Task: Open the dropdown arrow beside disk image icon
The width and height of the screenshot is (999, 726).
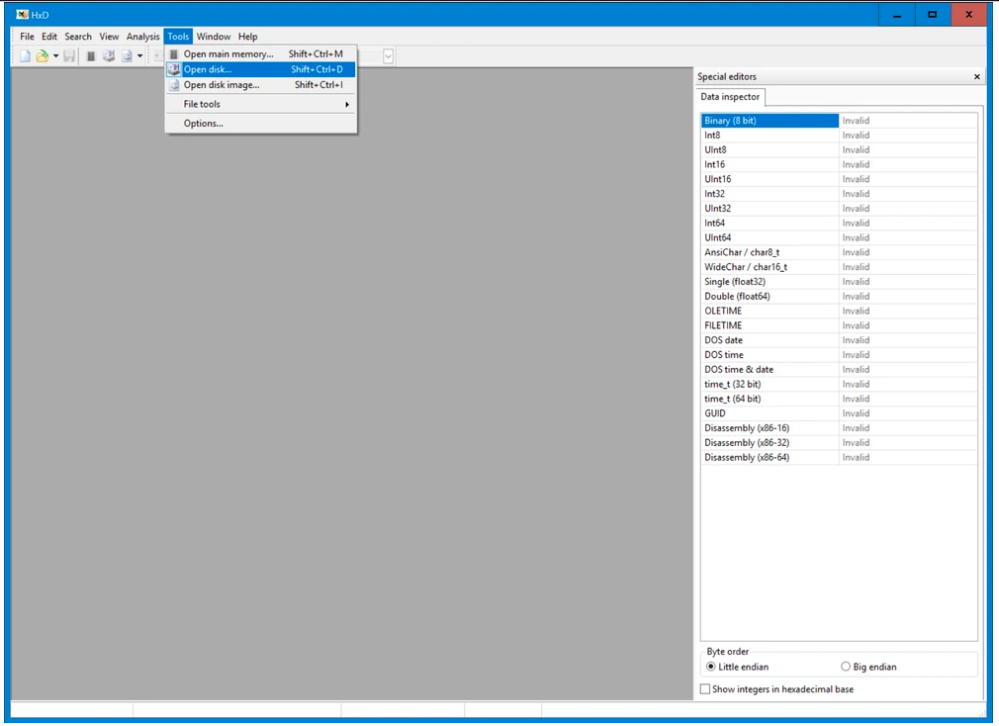Action: coord(141,56)
